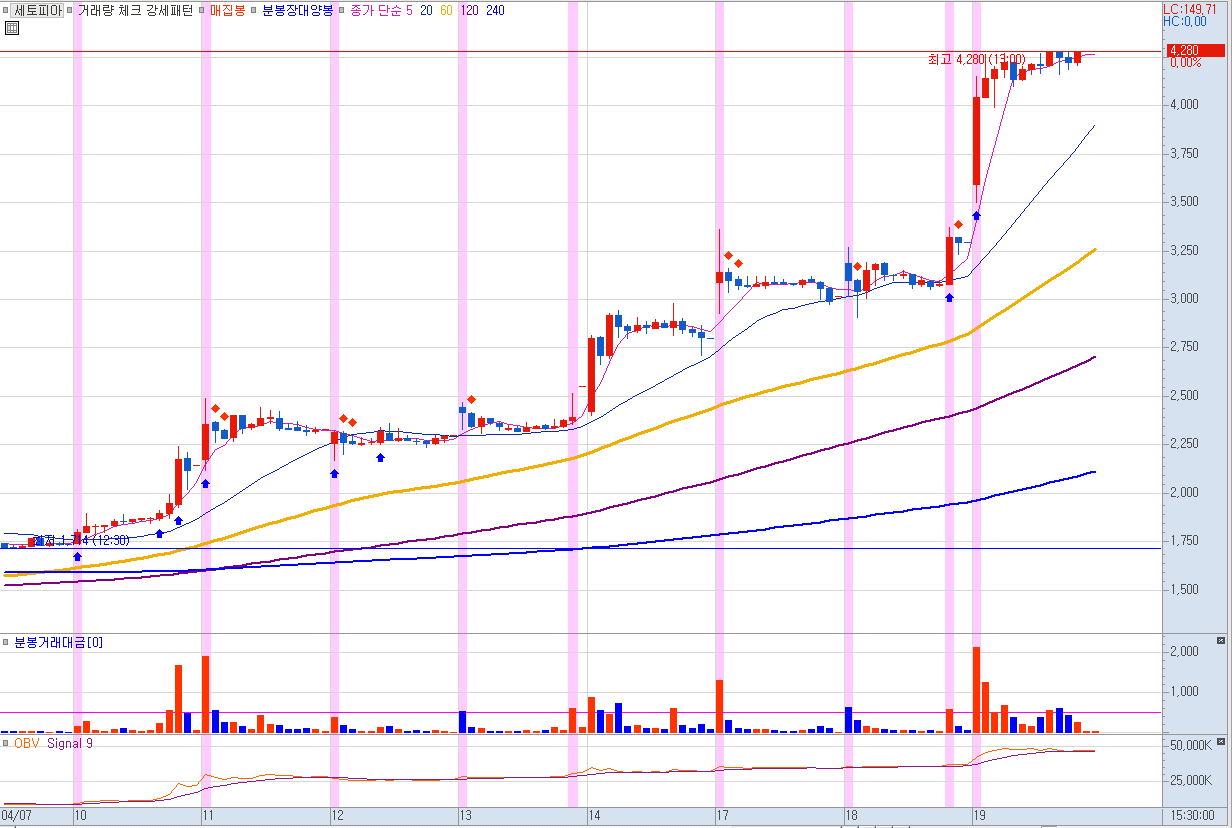Click the 25,000K OBV axis label
This screenshot has height=828, width=1232.
click(x=1190, y=781)
